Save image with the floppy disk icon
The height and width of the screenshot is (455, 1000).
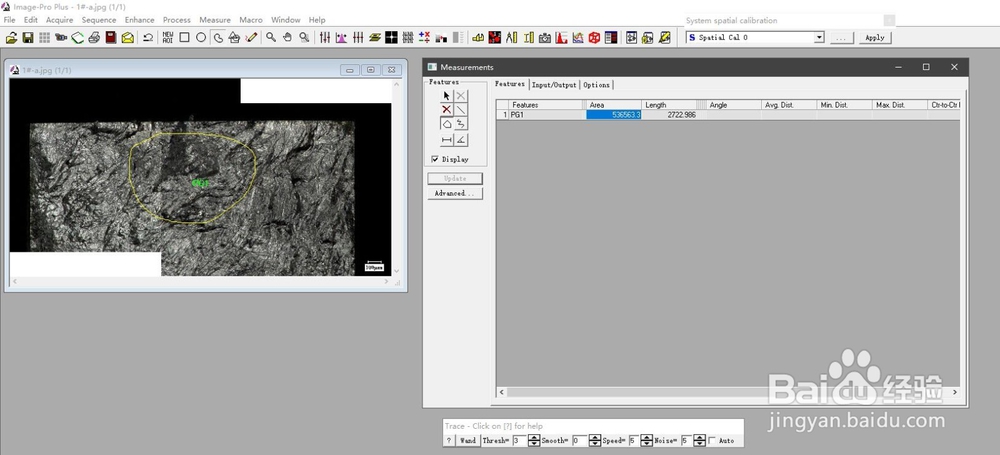28,38
